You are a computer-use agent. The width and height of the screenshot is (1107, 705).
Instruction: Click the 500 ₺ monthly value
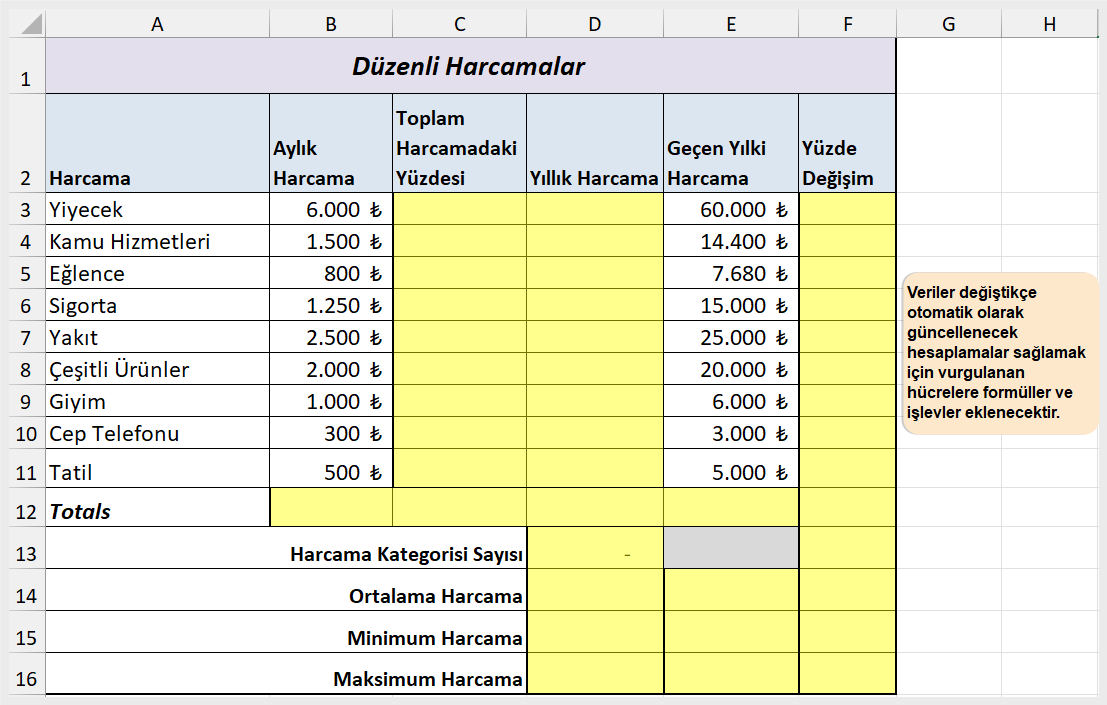click(x=330, y=469)
